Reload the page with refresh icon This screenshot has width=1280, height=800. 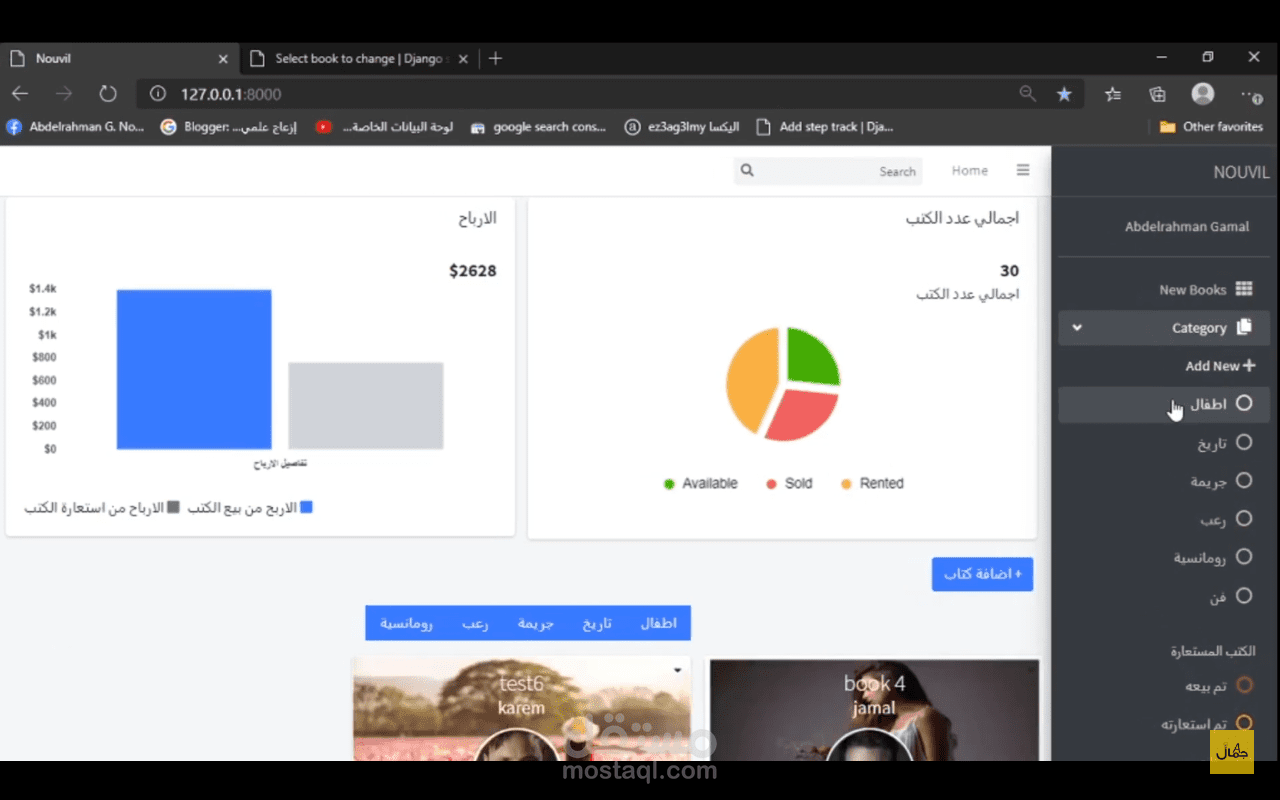coord(108,94)
